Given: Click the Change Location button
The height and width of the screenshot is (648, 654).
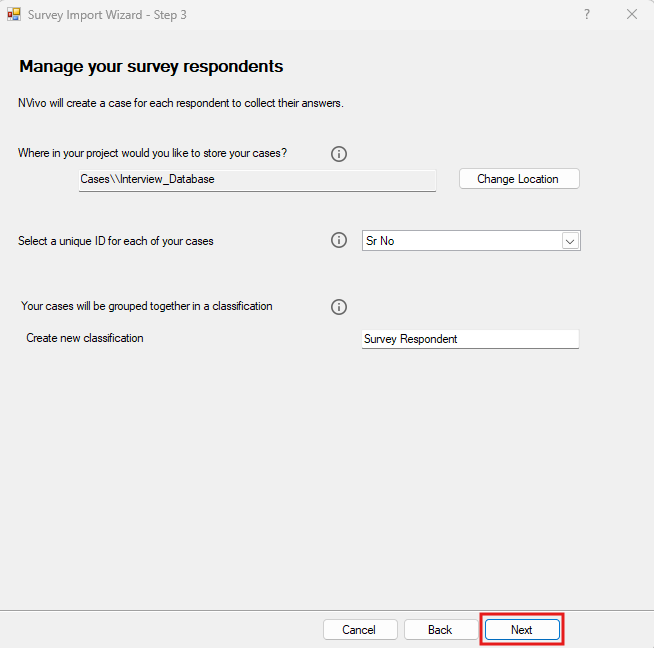Looking at the screenshot, I should coord(519,179).
